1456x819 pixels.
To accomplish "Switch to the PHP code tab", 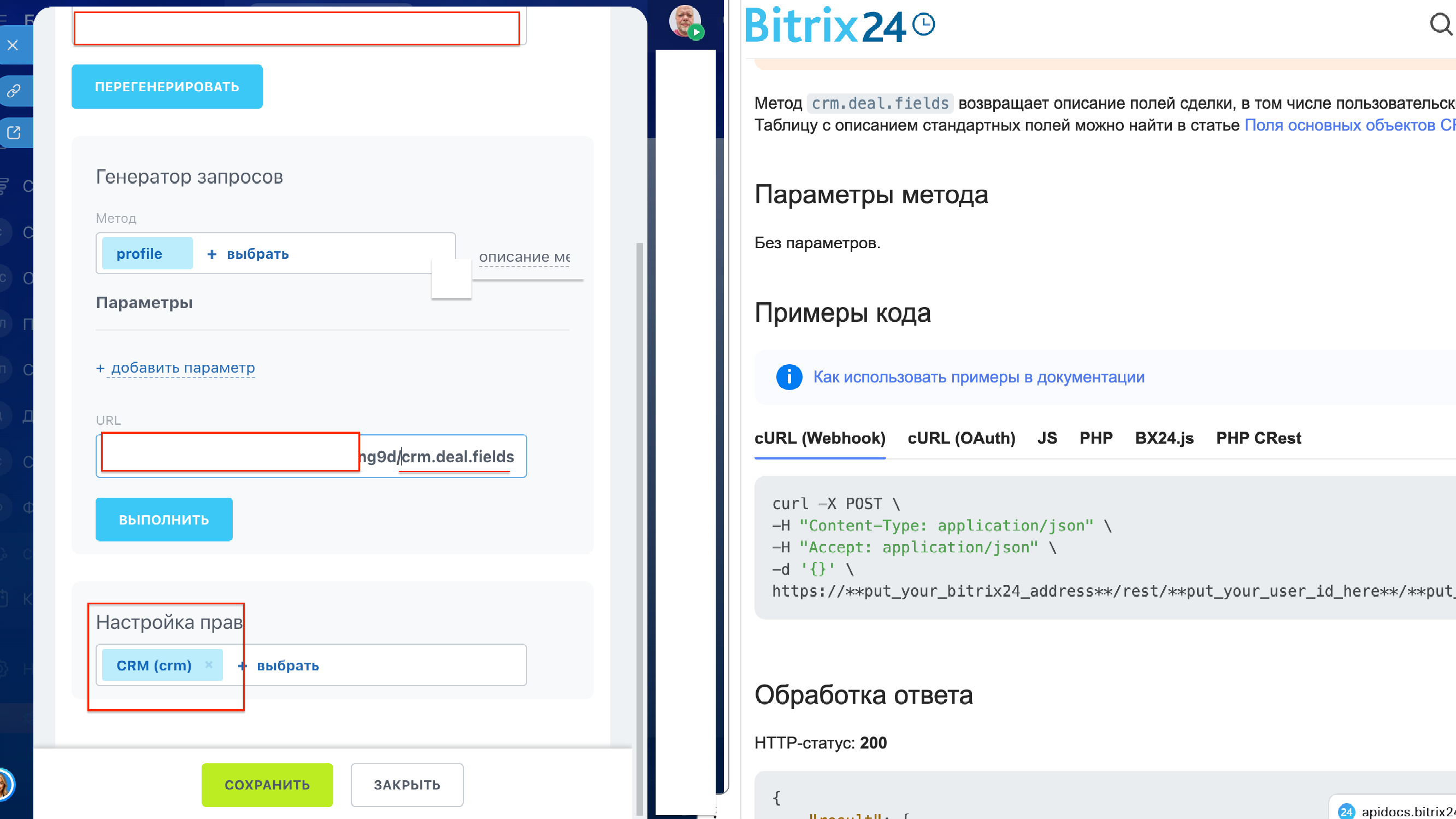I will (x=1095, y=438).
